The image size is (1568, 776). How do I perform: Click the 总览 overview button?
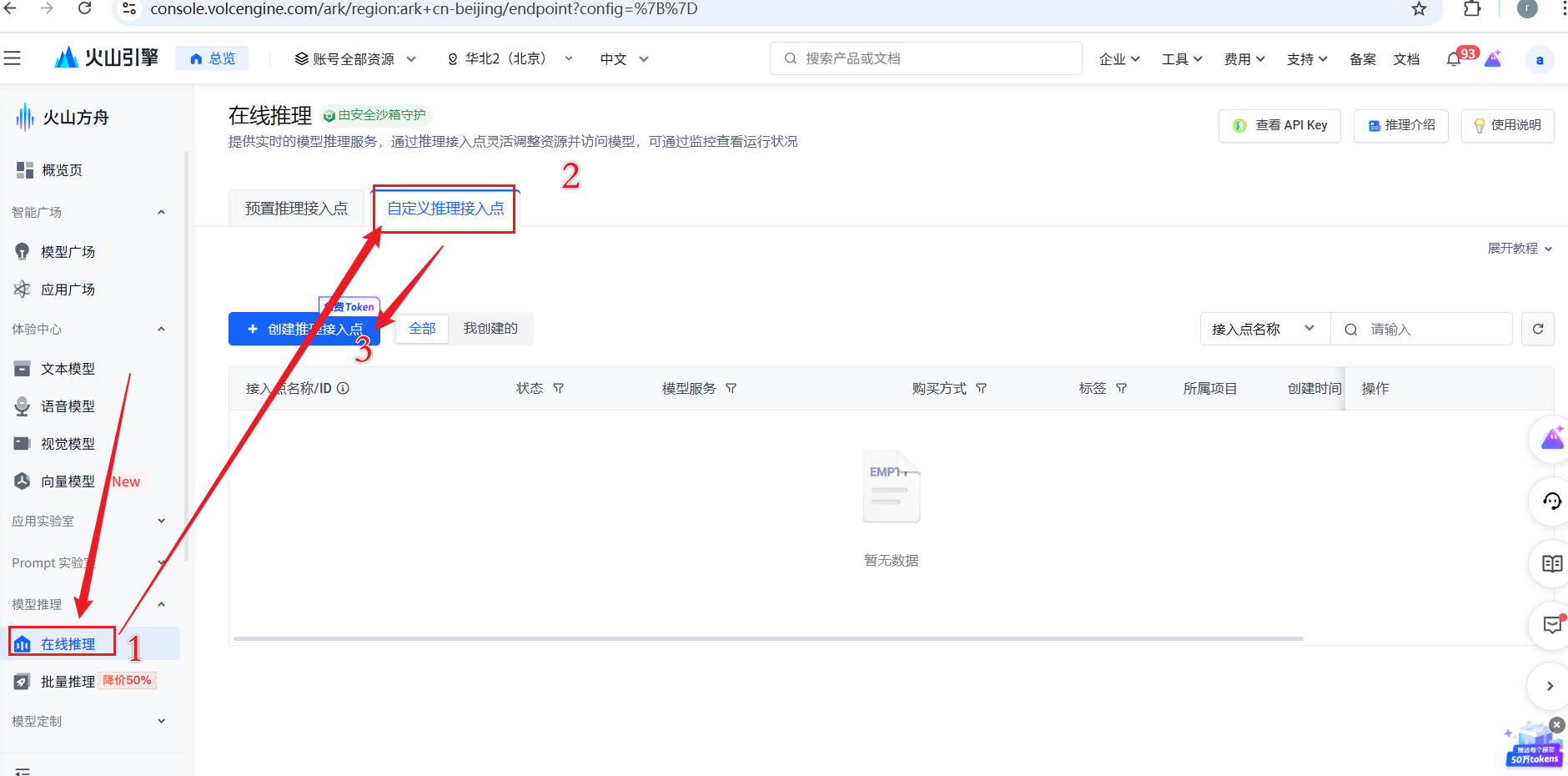click(x=212, y=58)
